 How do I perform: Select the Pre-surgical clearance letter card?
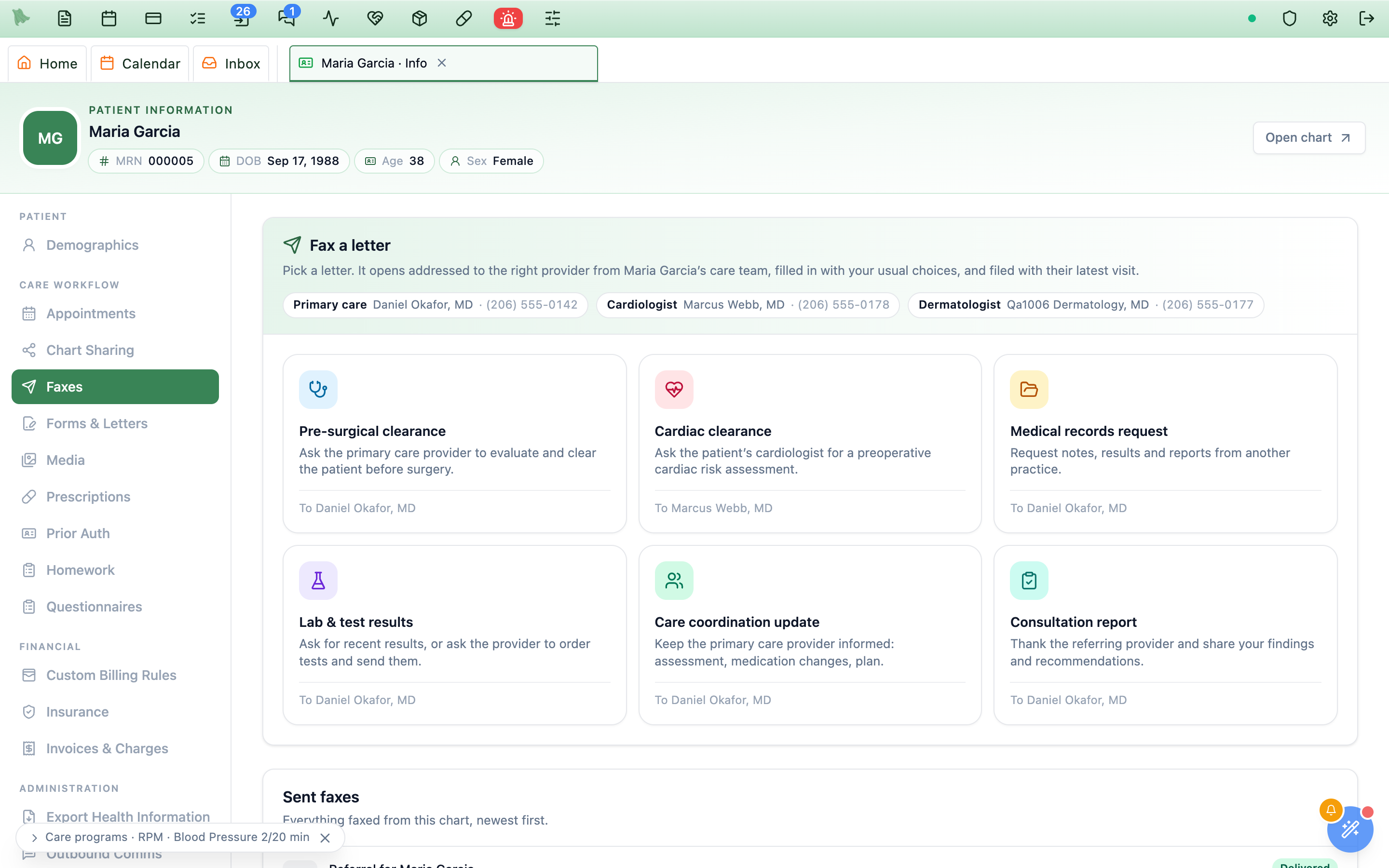(x=455, y=443)
